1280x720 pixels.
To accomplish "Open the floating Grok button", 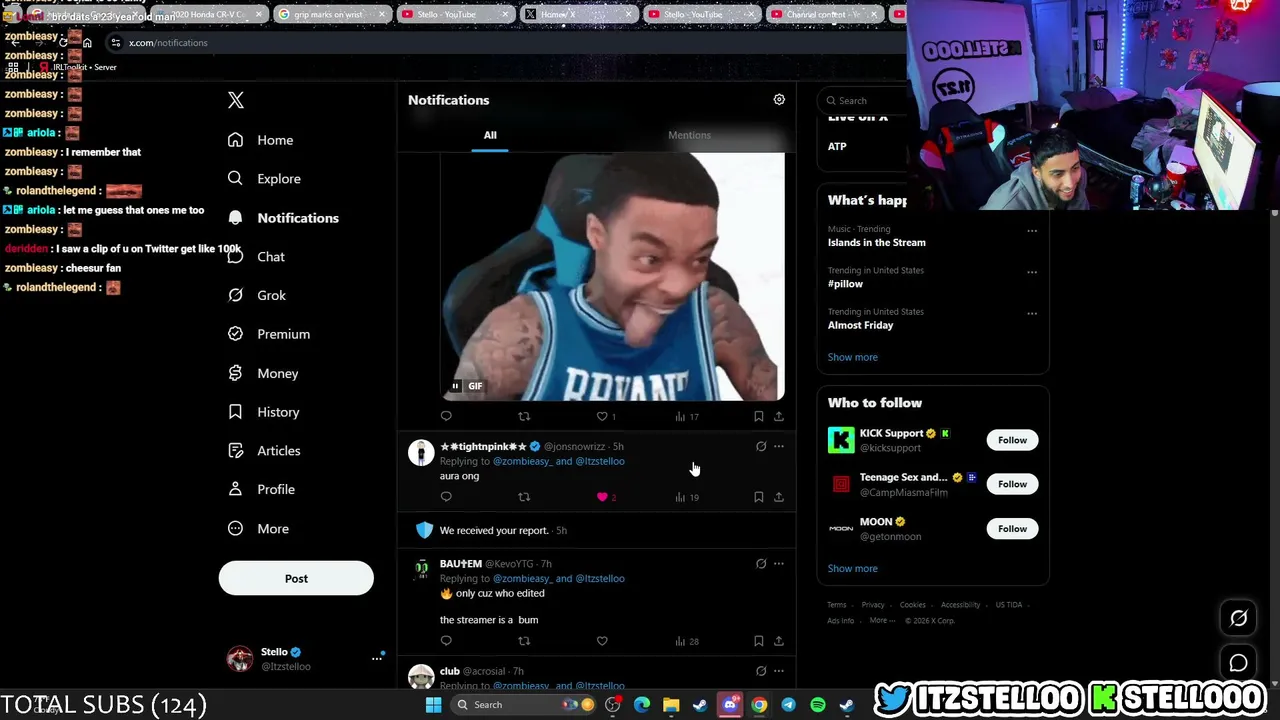I will (x=1238, y=618).
